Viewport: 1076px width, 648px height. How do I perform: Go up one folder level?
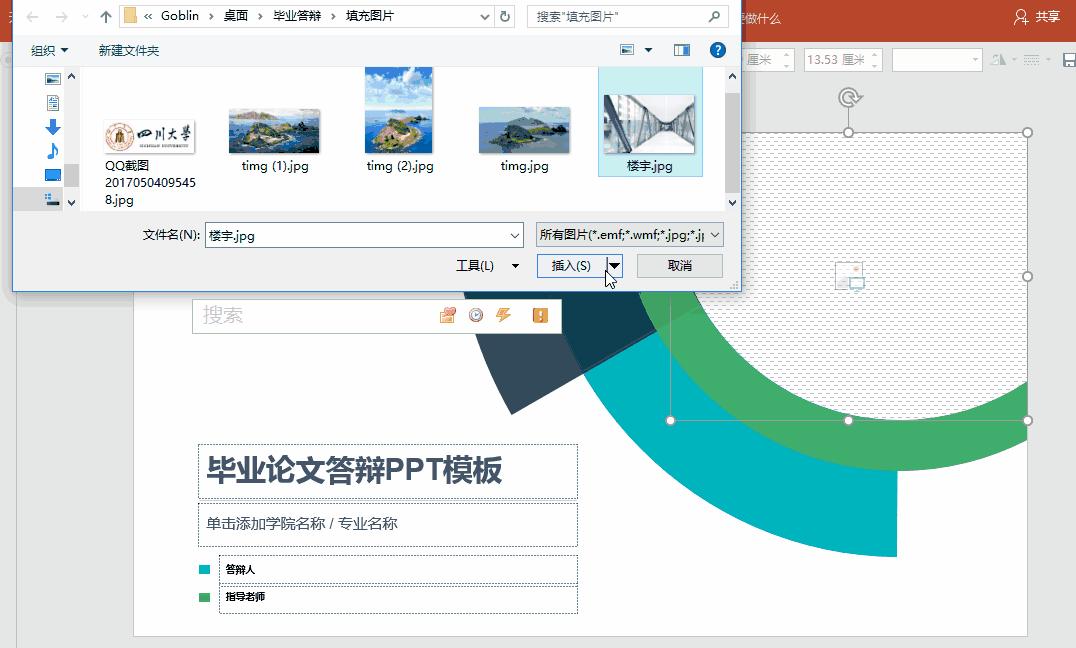(106, 16)
